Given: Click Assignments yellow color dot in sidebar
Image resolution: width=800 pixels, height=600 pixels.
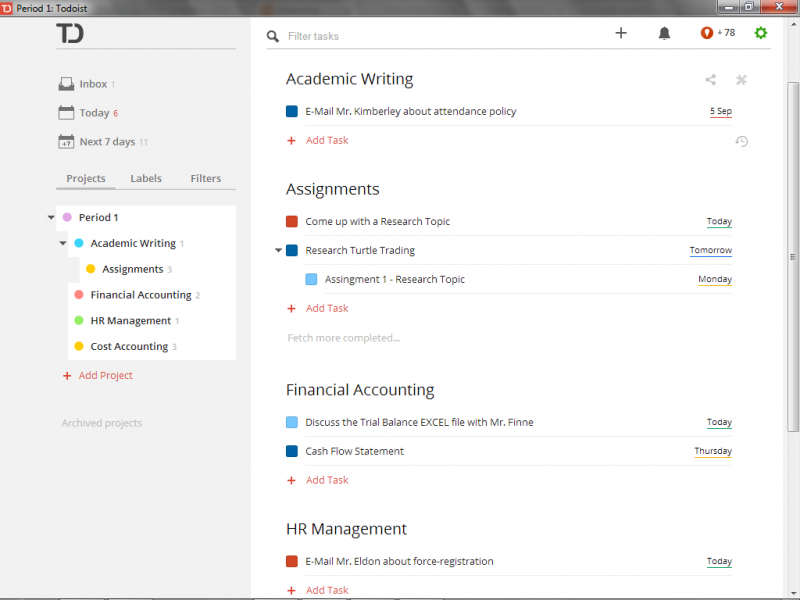Looking at the screenshot, I should tap(90, 269).
